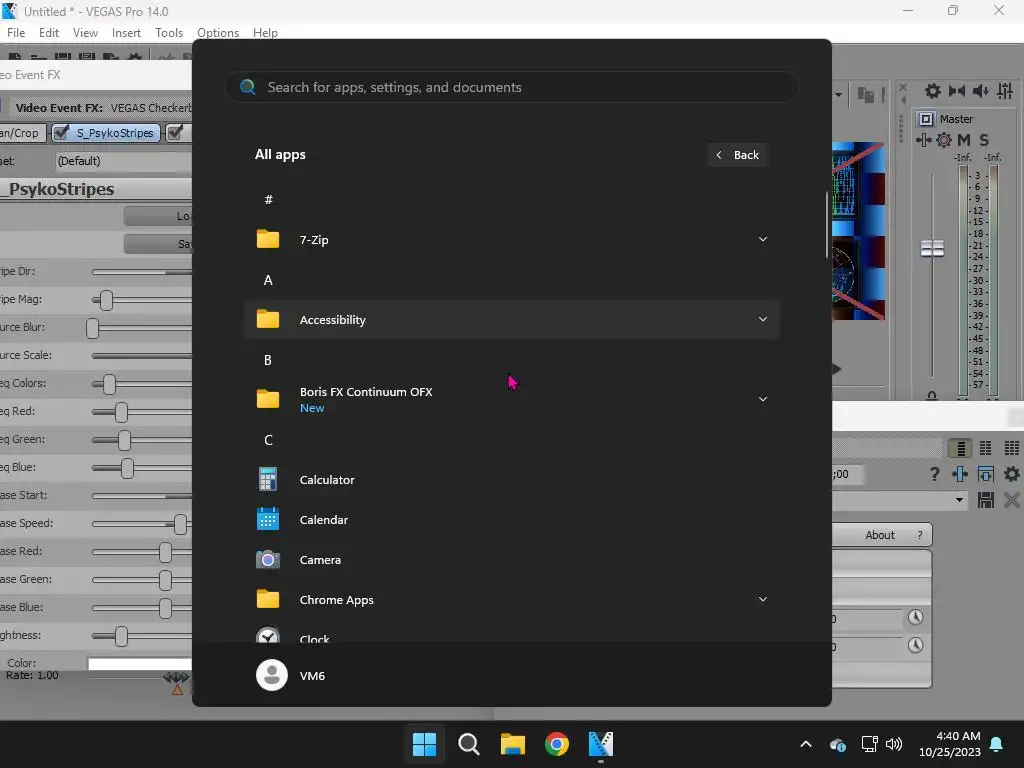Toggle the S_PsykoStripes effect checkbox
1024x768 pixels.
(61, 133)
